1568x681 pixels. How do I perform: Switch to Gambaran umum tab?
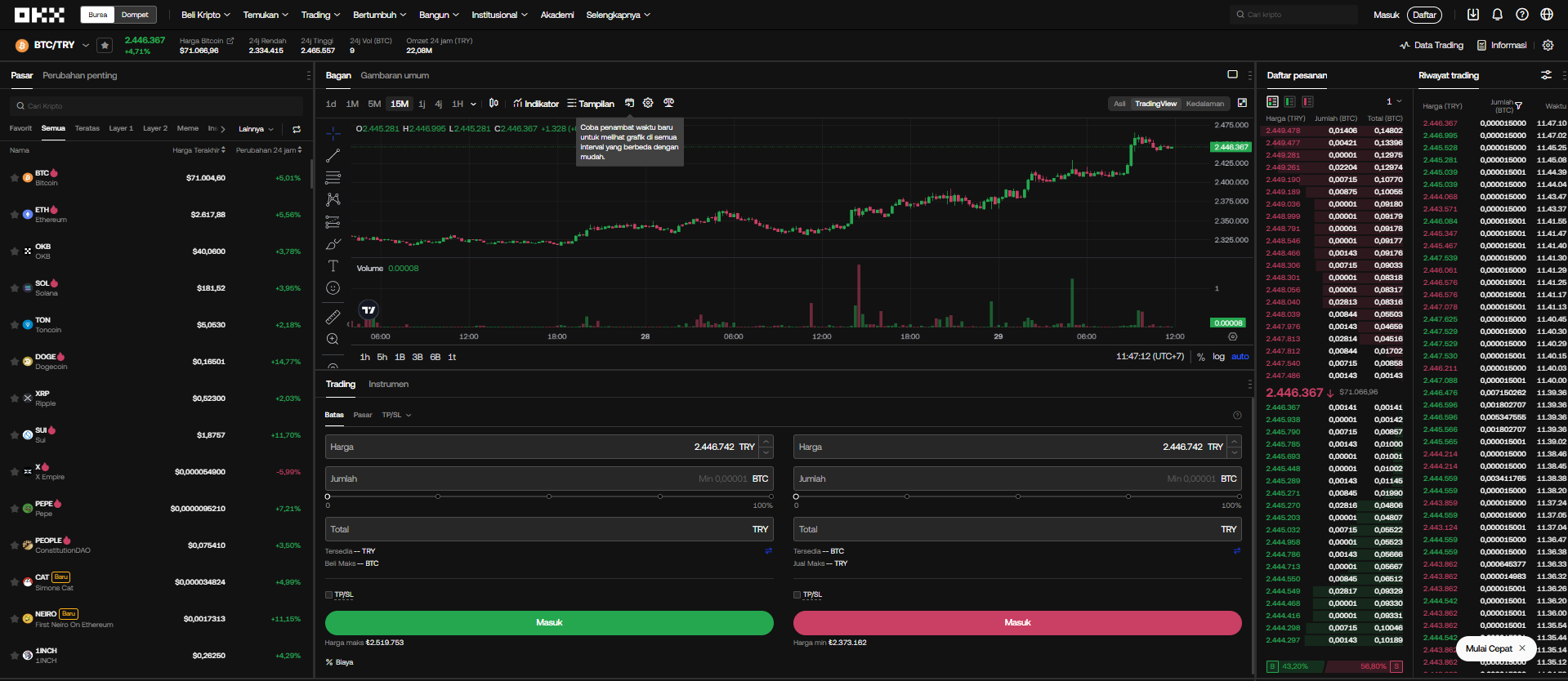[395, 75]
